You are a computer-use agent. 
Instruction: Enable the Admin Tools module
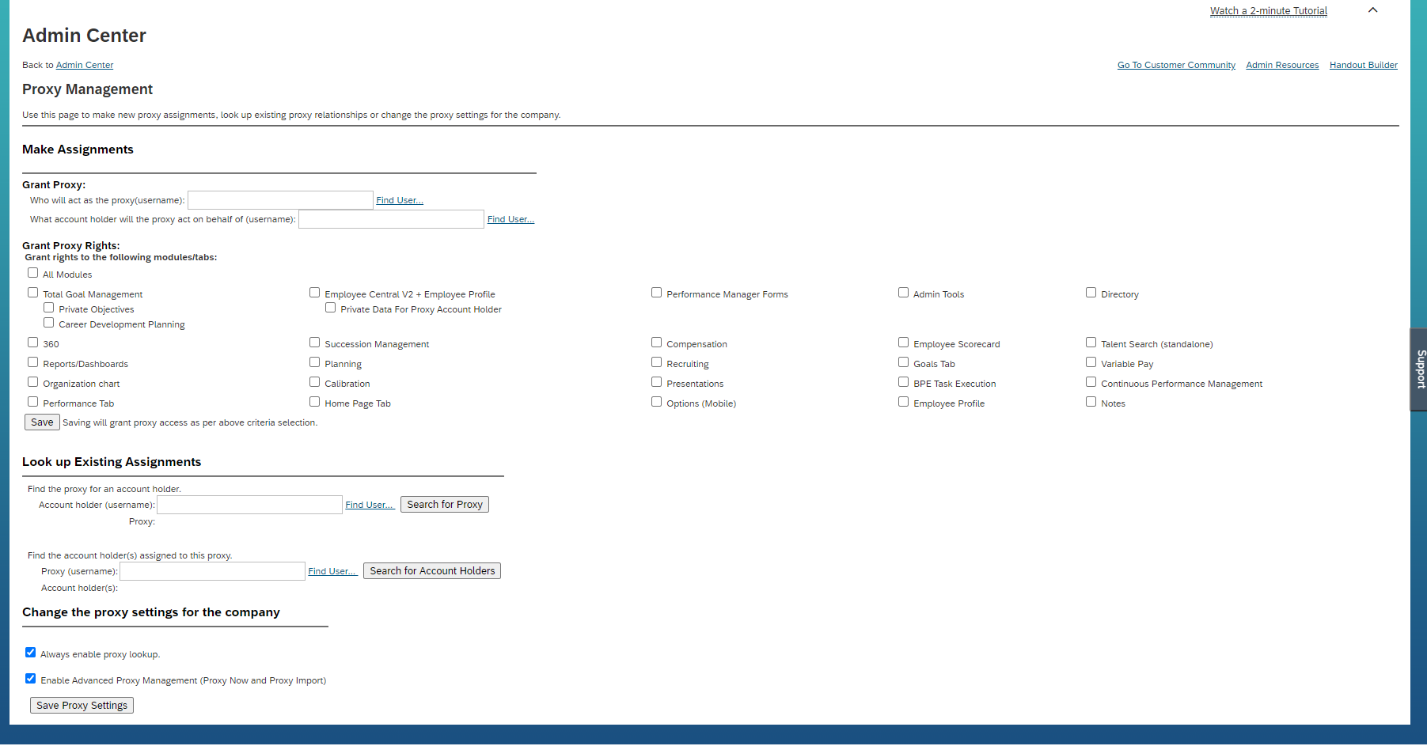(903, 292)
